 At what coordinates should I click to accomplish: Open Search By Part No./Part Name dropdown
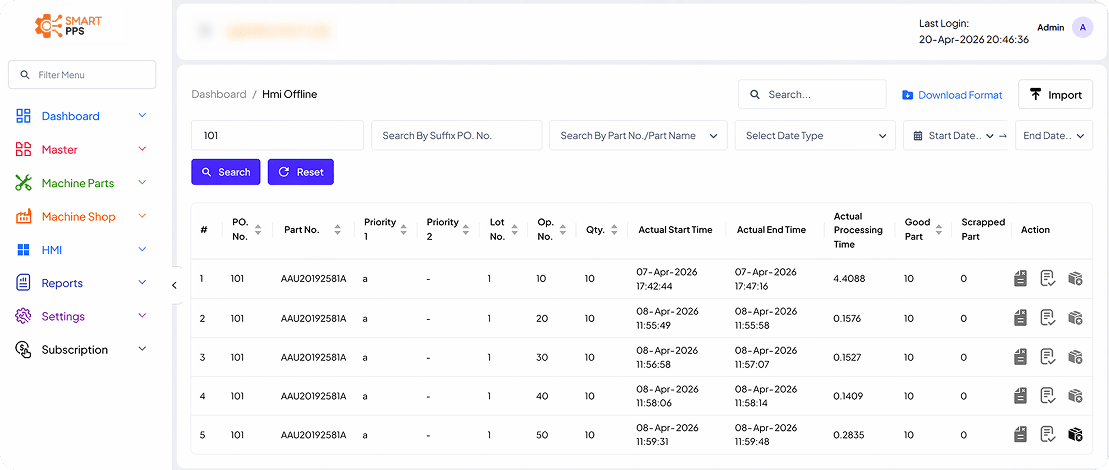[638, 136]
